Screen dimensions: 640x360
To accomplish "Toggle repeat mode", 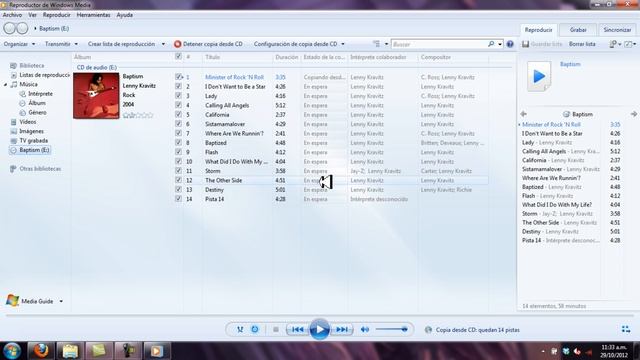I will 255,329.
